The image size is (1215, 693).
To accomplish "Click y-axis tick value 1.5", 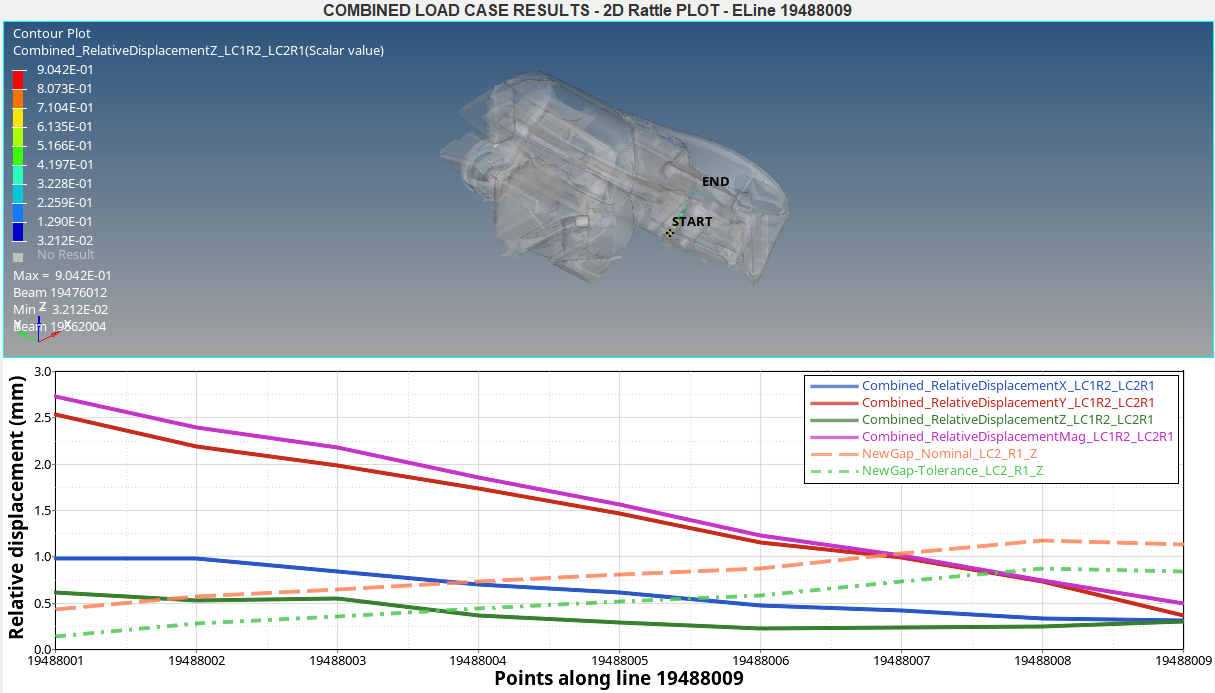I will 41,510.
